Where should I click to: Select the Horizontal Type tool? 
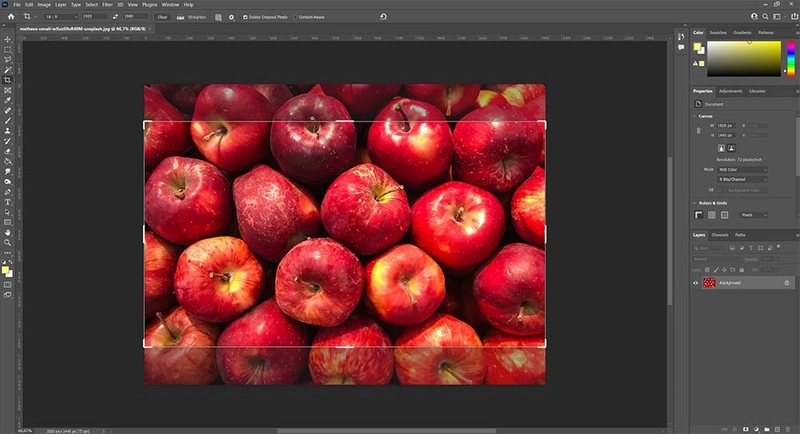click(8, 202)
